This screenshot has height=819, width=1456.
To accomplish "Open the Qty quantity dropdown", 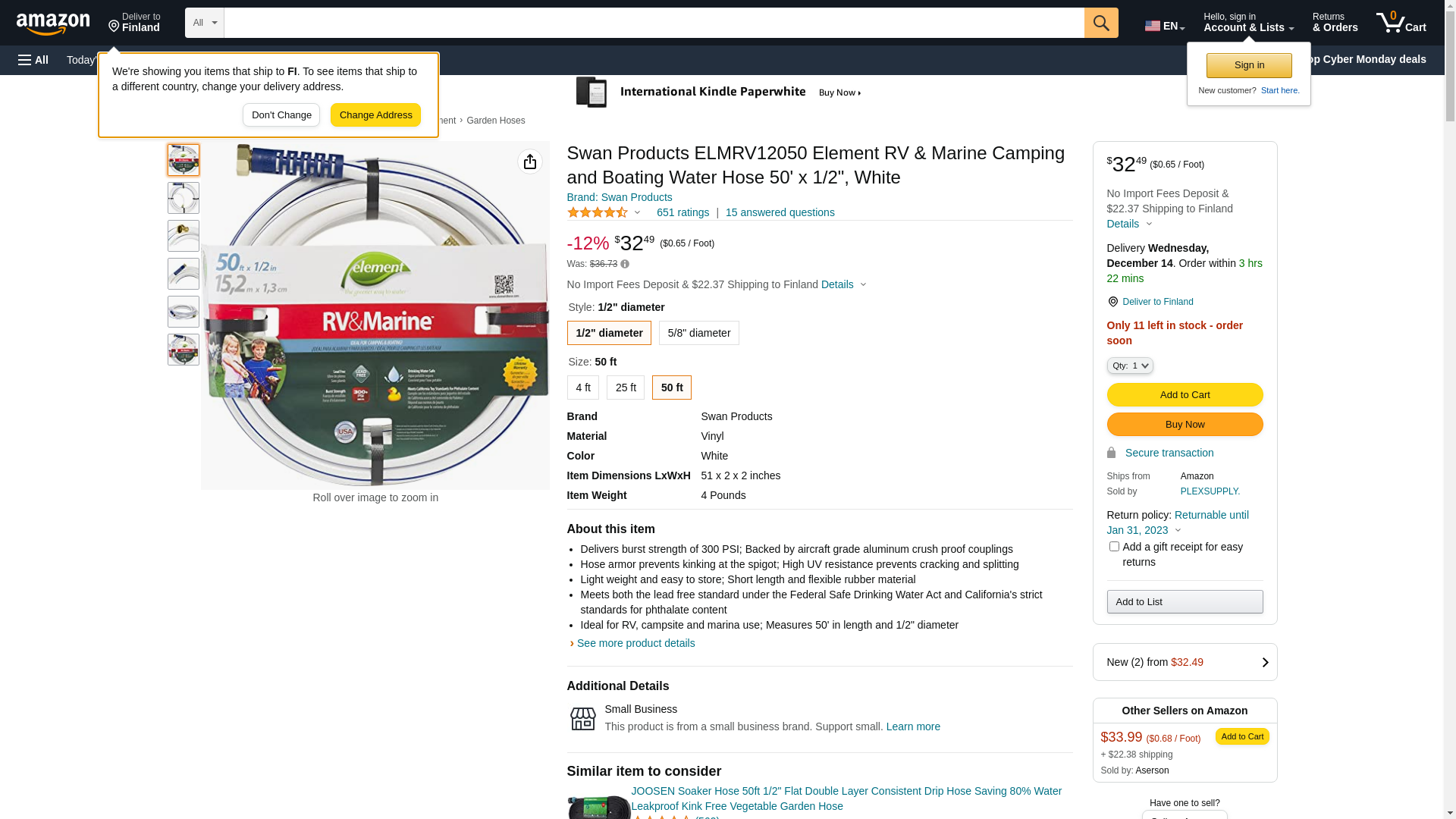I will (1129, 366).
